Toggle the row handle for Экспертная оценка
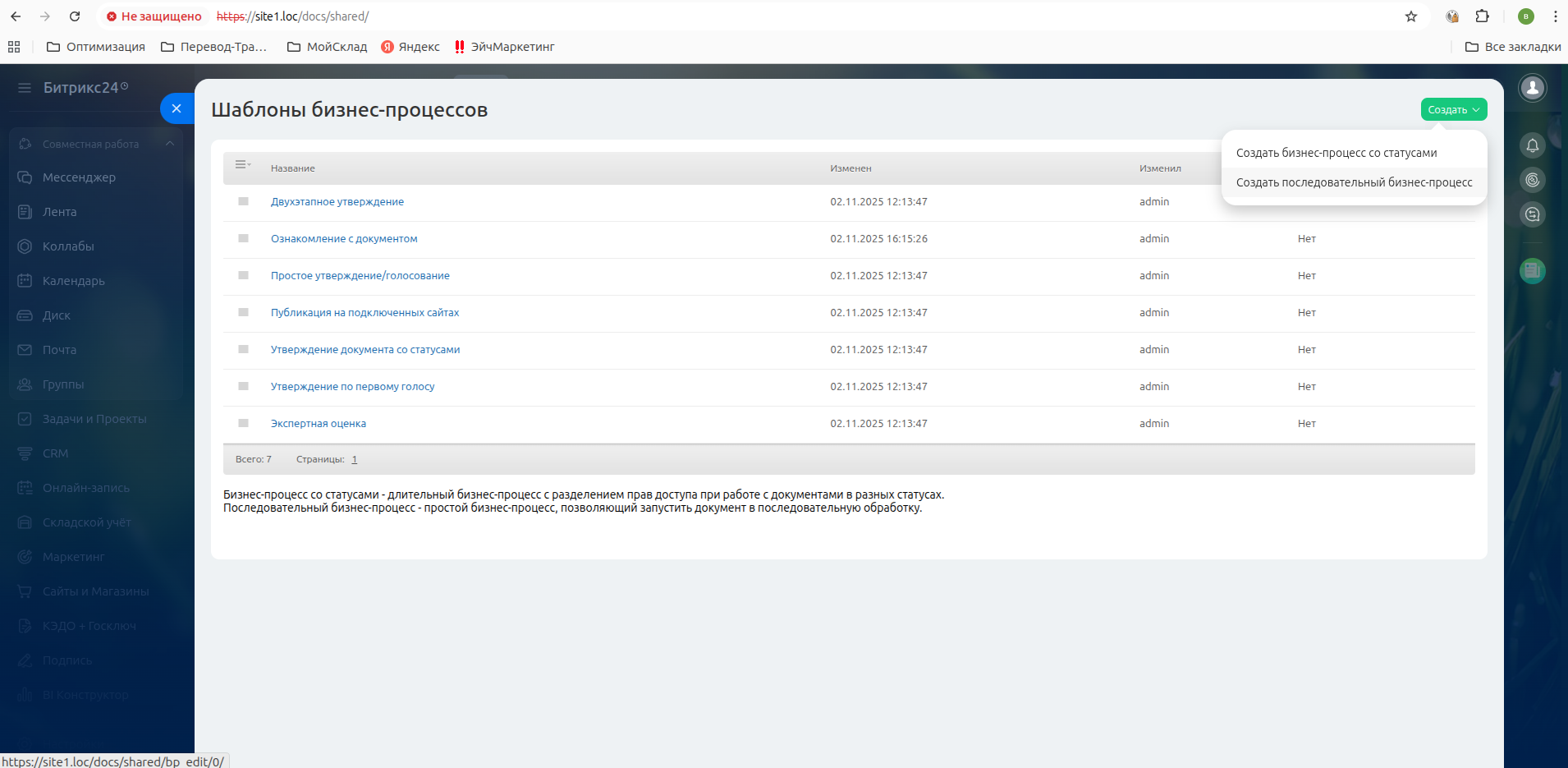This screenshot has height=768, width=1568. click(x=243, y=423)
